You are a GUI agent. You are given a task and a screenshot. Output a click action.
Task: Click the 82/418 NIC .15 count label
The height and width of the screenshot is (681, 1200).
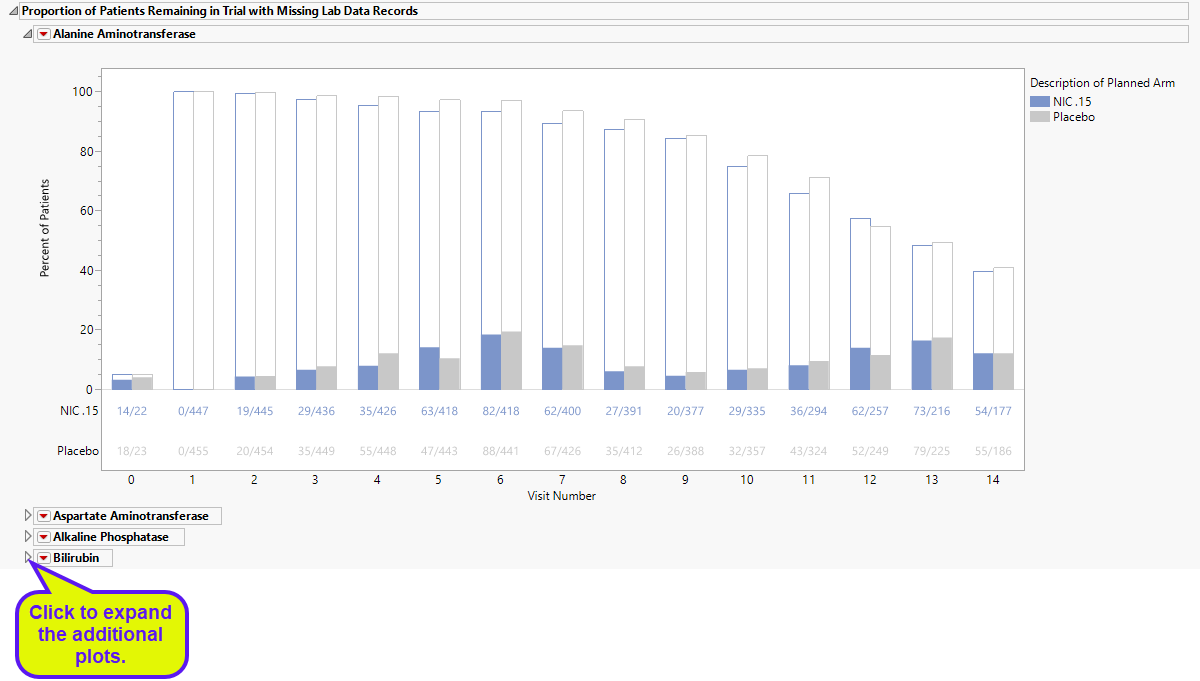tap(501, 411)
